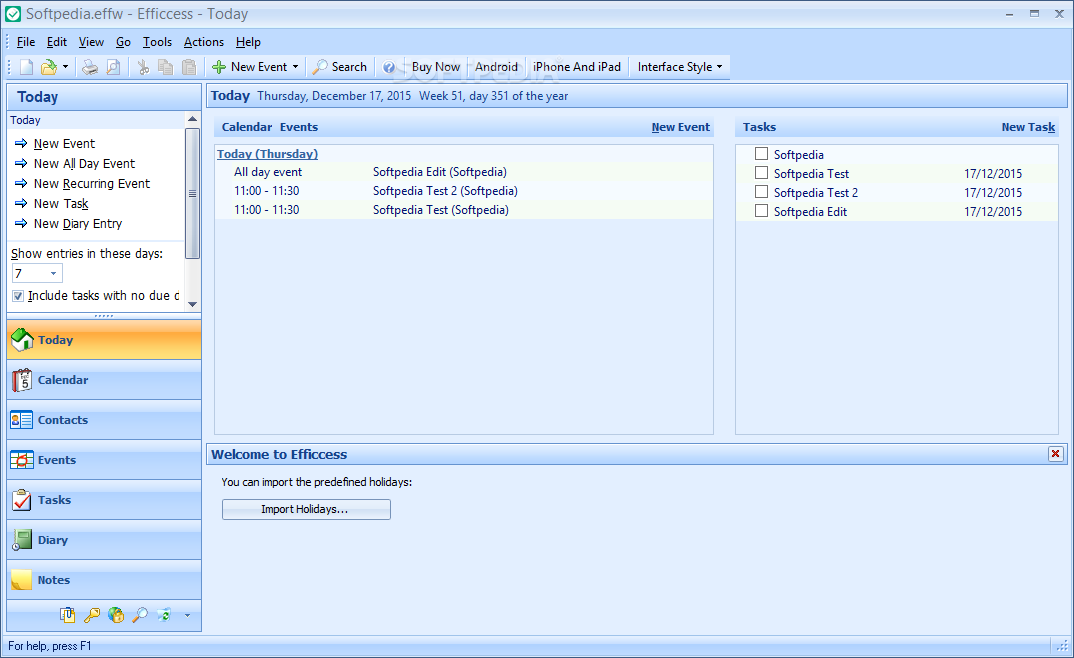The height and width of the screenshot is (658, 1074).
Task: Select Softpedia Test 2 (Softpedia) event row
Action: click(x=464, y=191)
